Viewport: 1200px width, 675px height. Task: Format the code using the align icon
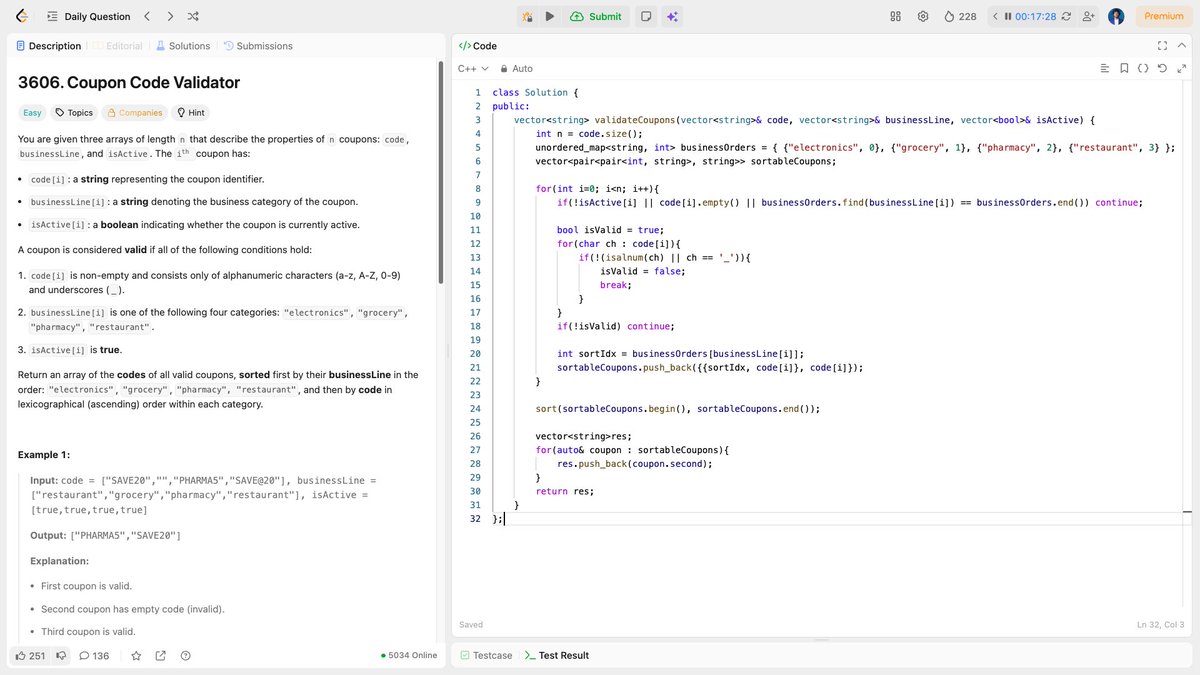tap(1103, 67)
